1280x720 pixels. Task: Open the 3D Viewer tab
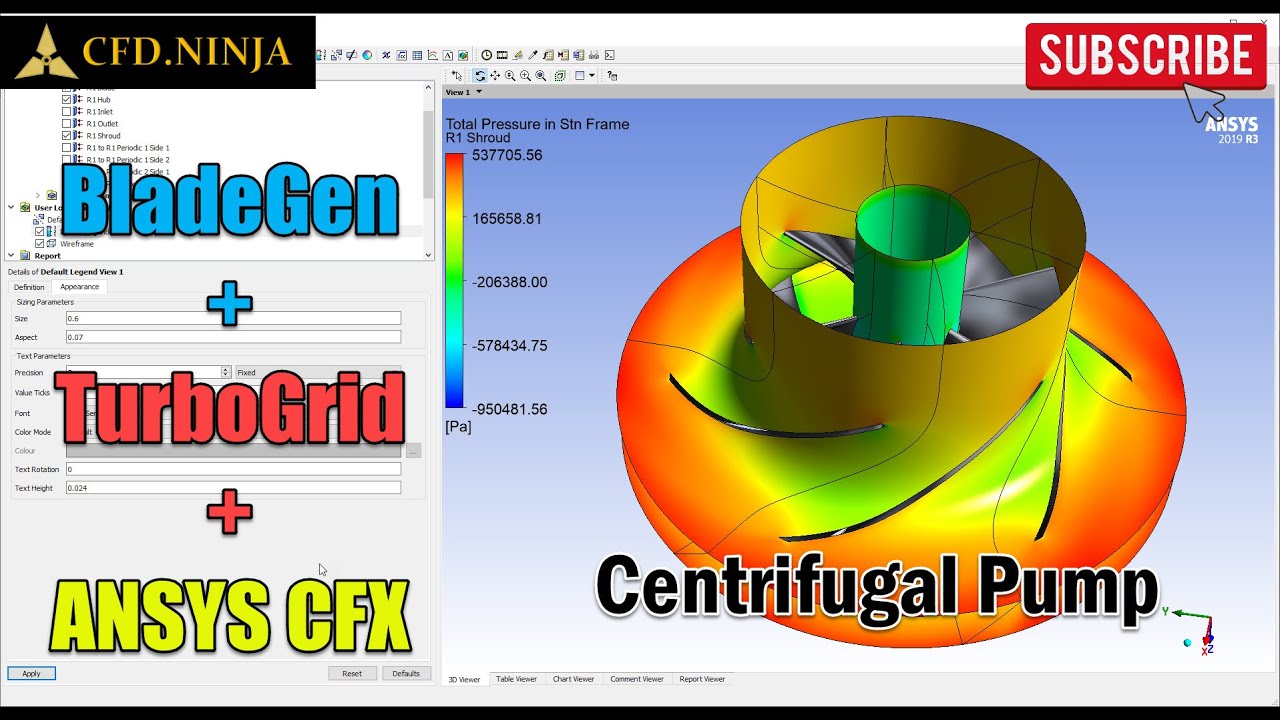click(464, 679)
